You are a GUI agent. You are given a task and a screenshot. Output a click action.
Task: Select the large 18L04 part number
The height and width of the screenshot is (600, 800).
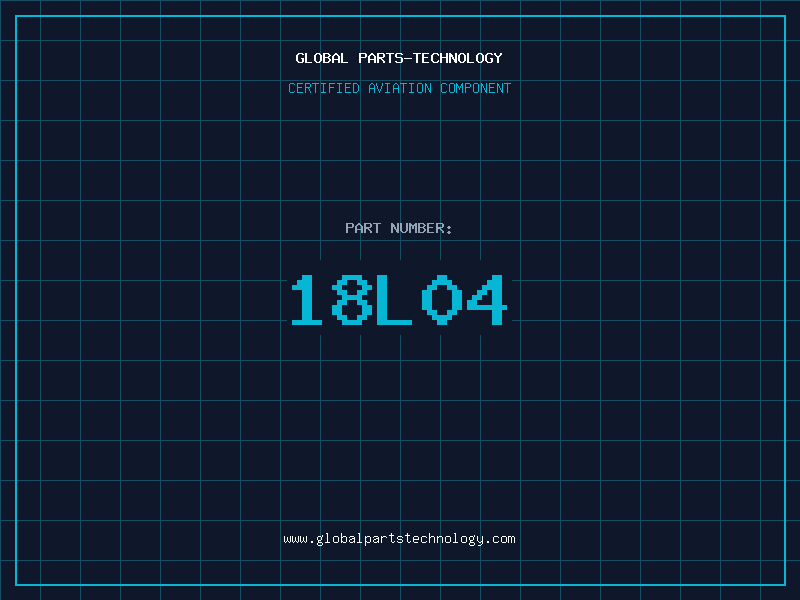pos(399,300)
